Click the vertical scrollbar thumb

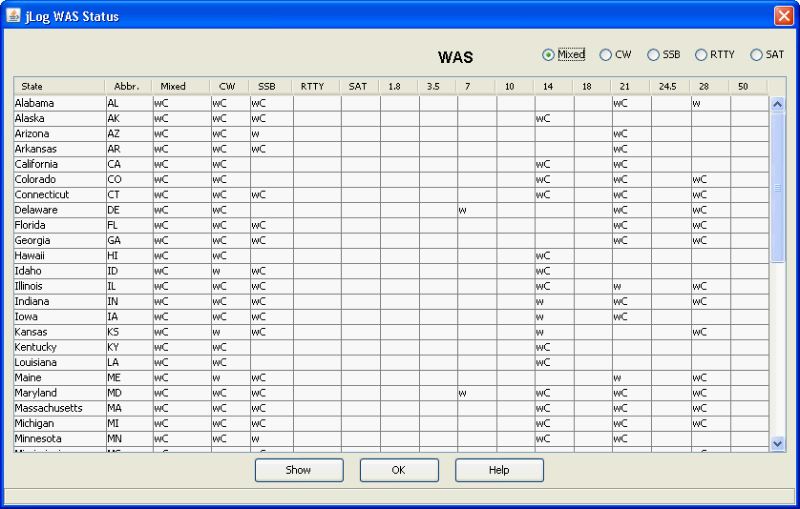tap(778, 185)
